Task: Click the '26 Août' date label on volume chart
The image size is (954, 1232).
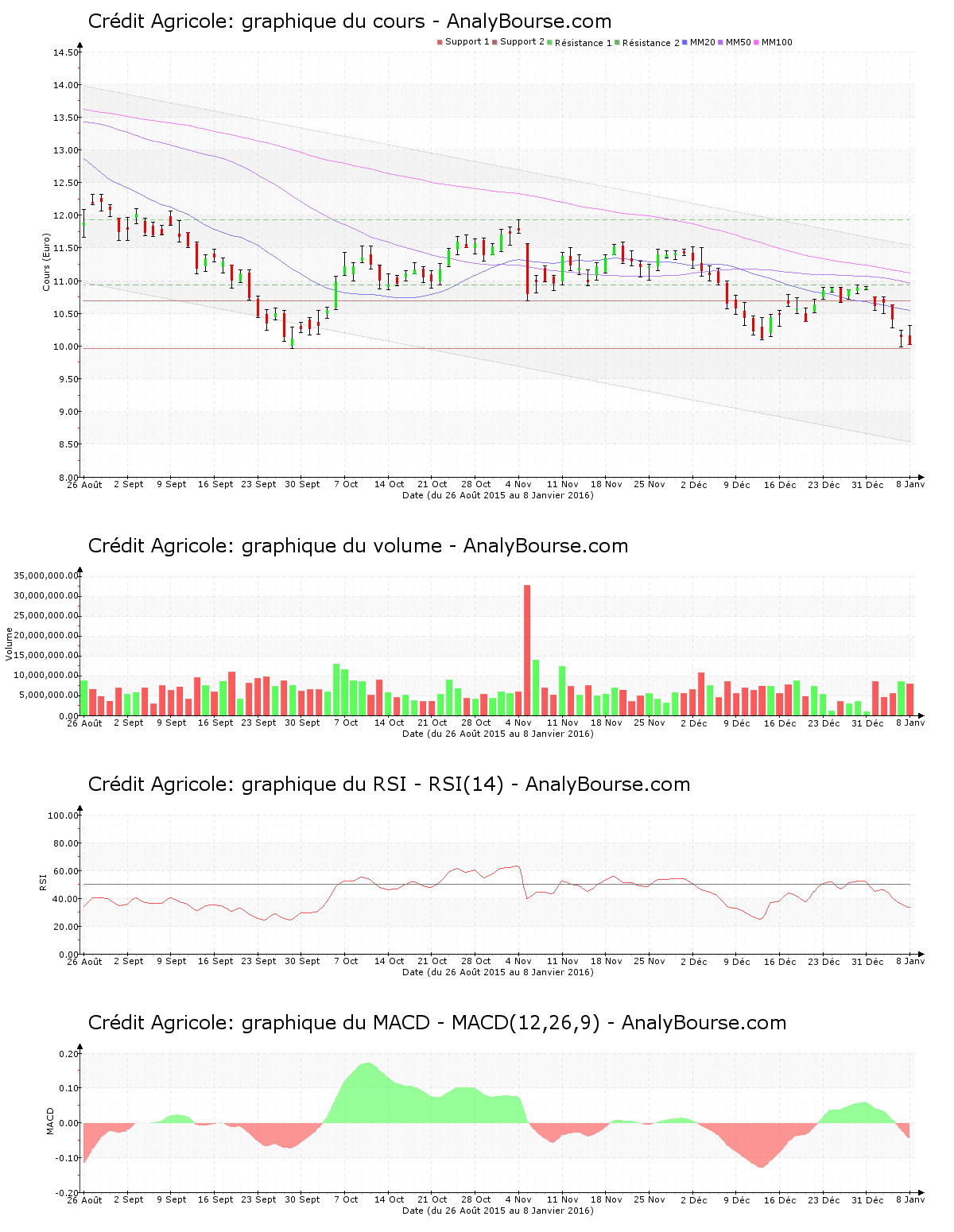Action: (x=84, y=723)
